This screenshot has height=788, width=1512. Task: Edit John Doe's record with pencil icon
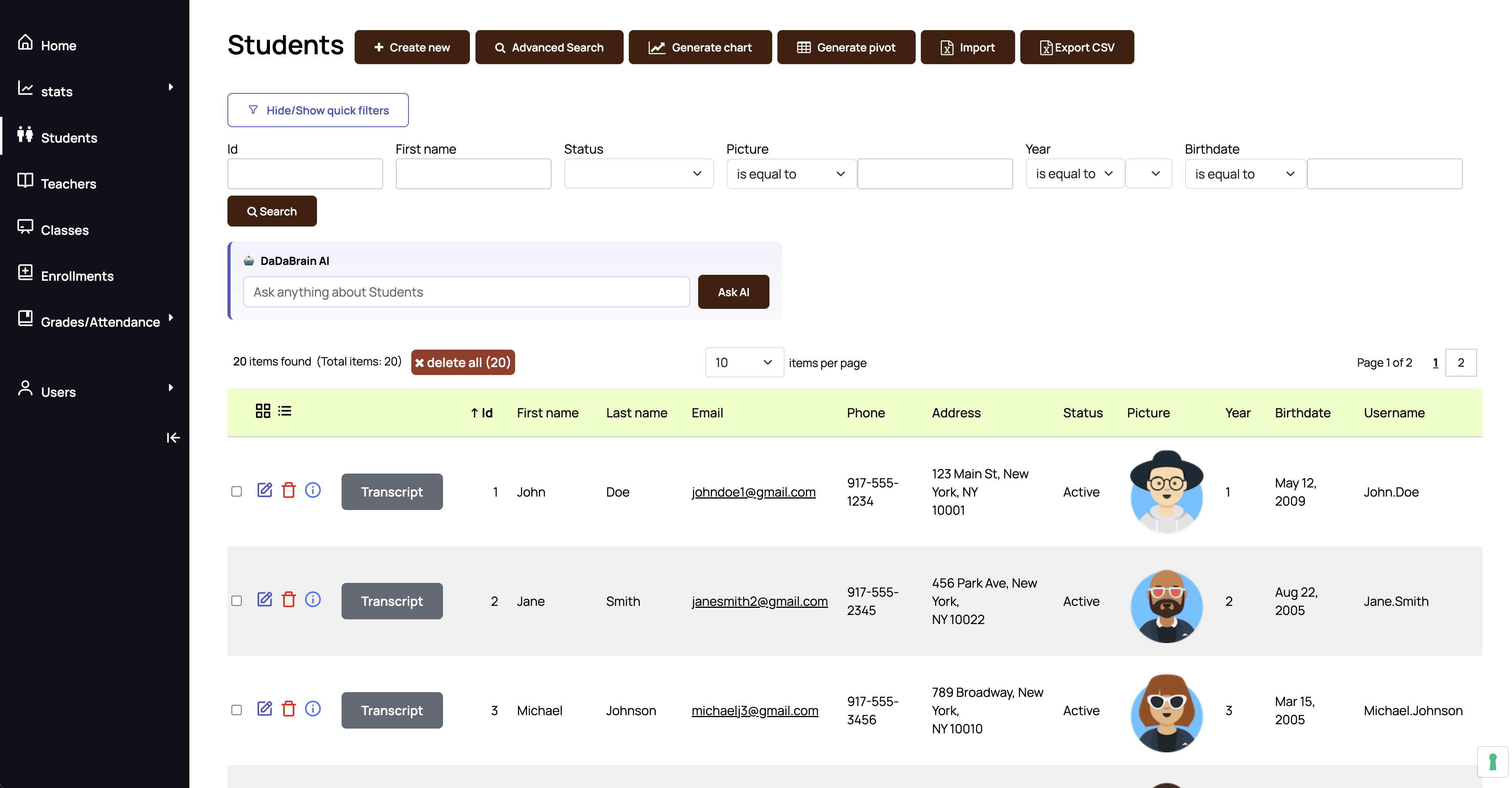pos(265,490)
